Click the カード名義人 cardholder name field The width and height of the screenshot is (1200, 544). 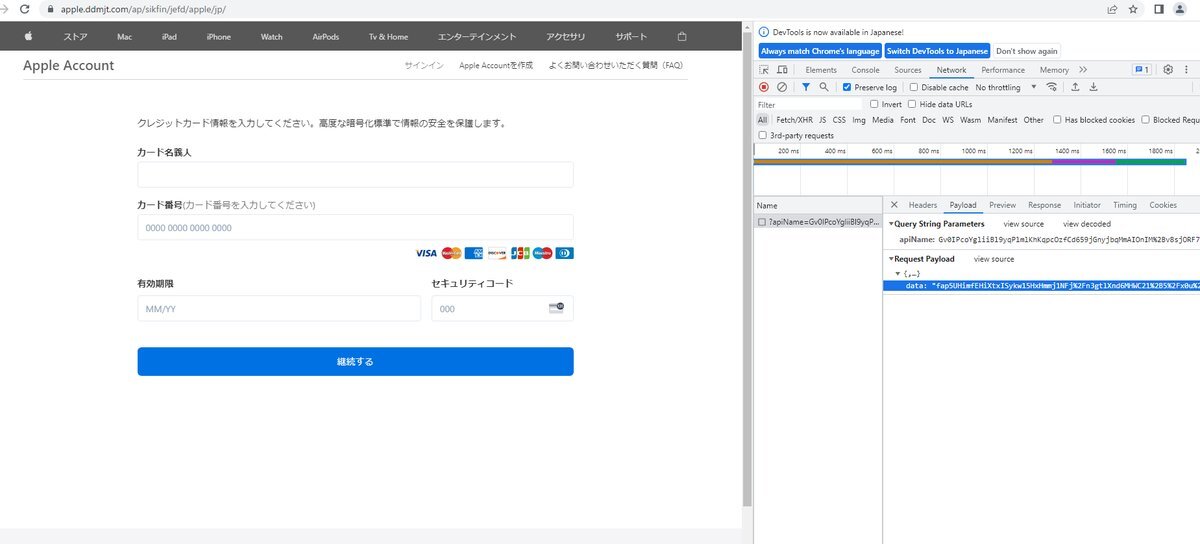355,175
